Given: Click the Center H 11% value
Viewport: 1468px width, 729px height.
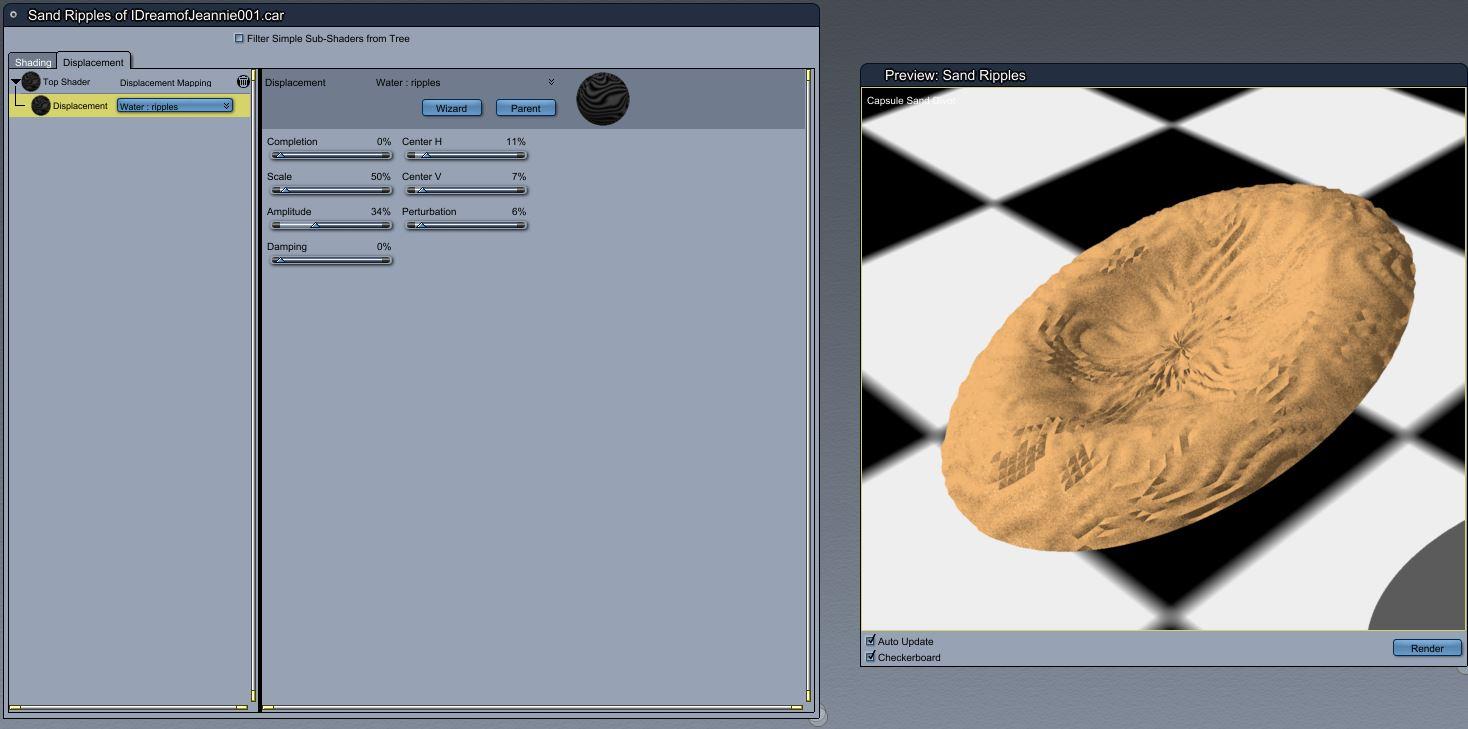Looking at the screenshot, I should (515, 141).
